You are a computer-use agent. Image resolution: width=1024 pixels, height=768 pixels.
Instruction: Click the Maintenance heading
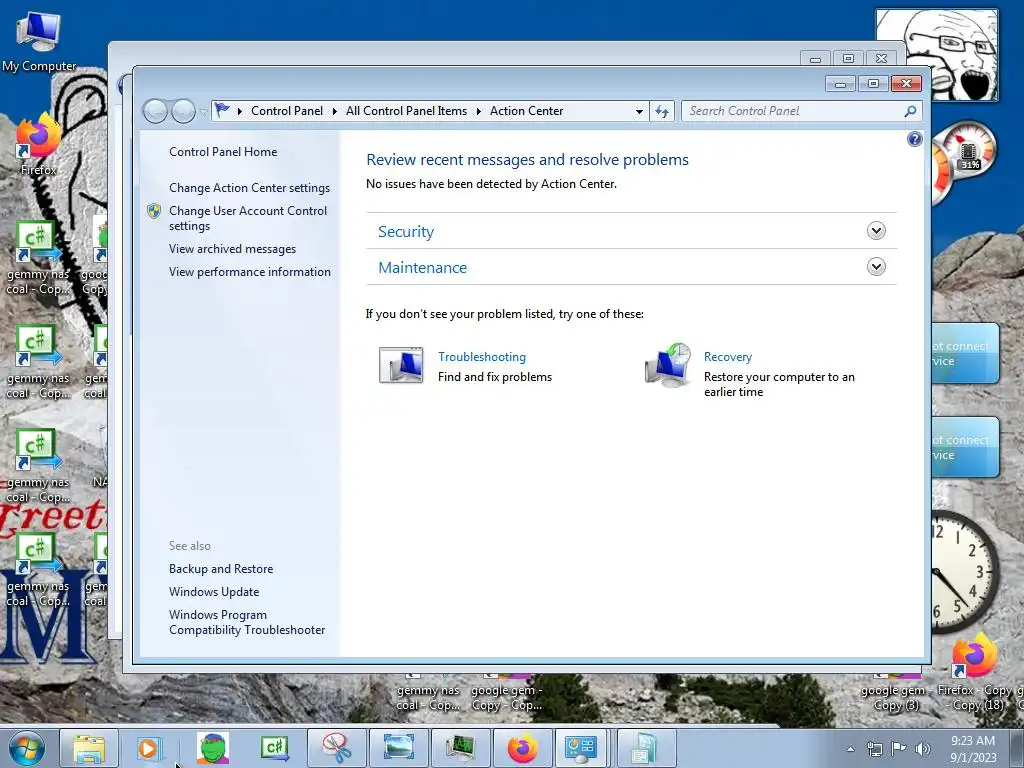click(x=423, y=268)
